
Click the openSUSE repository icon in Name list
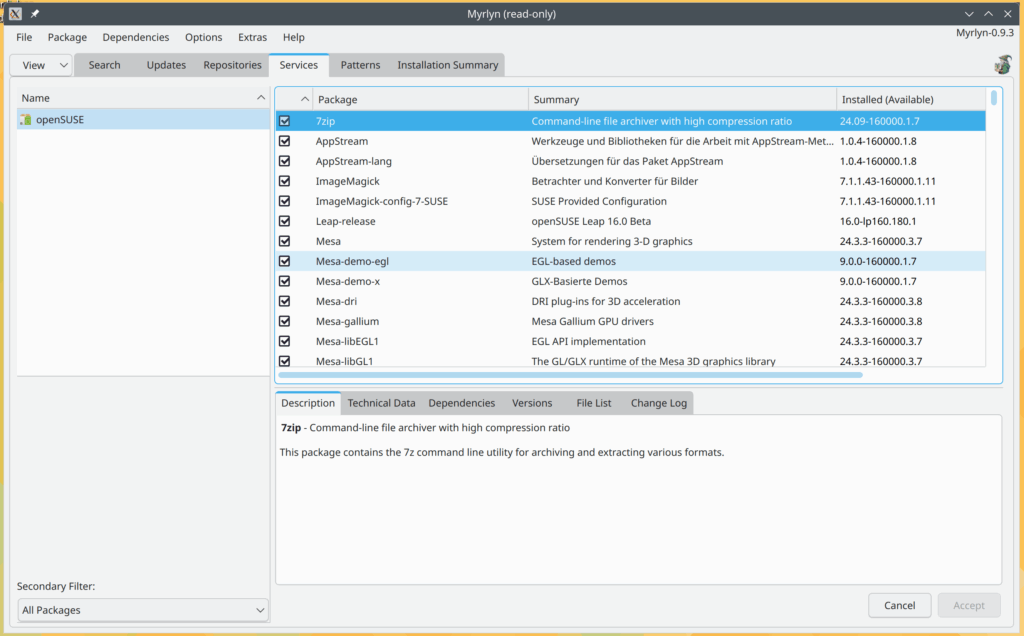coord(25,119)
